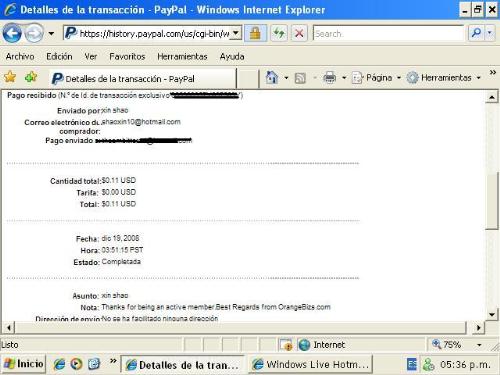Click the Completada status text
500x375 pixels.
pos(121,262)
